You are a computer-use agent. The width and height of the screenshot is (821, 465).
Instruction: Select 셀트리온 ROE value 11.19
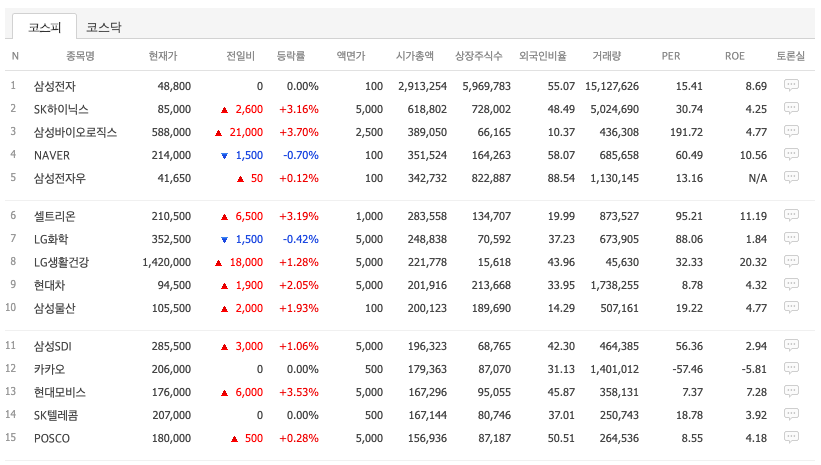(x=753, y=216)
